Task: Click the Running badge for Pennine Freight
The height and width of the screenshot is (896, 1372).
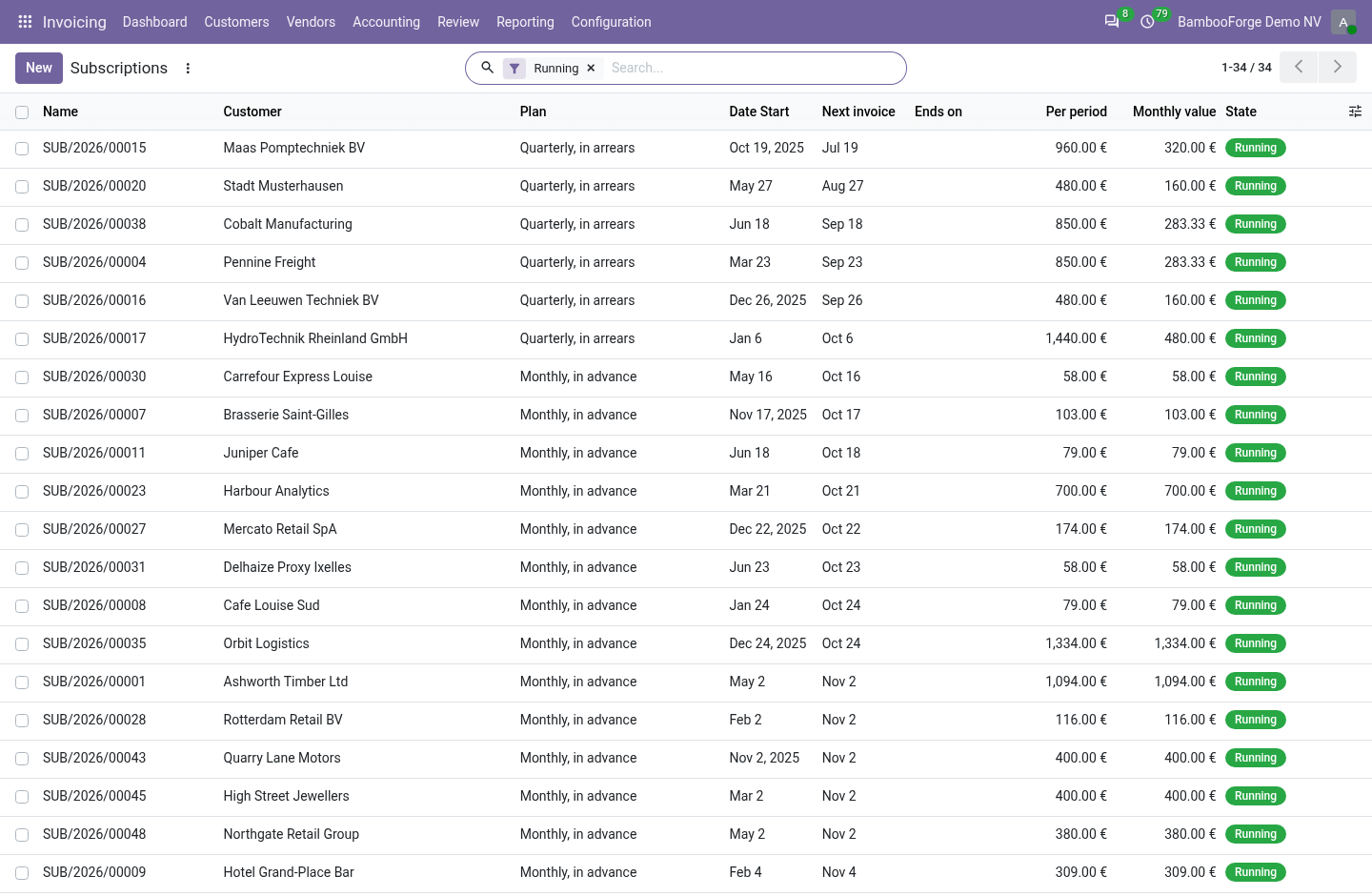Action: click(1255, 262)
